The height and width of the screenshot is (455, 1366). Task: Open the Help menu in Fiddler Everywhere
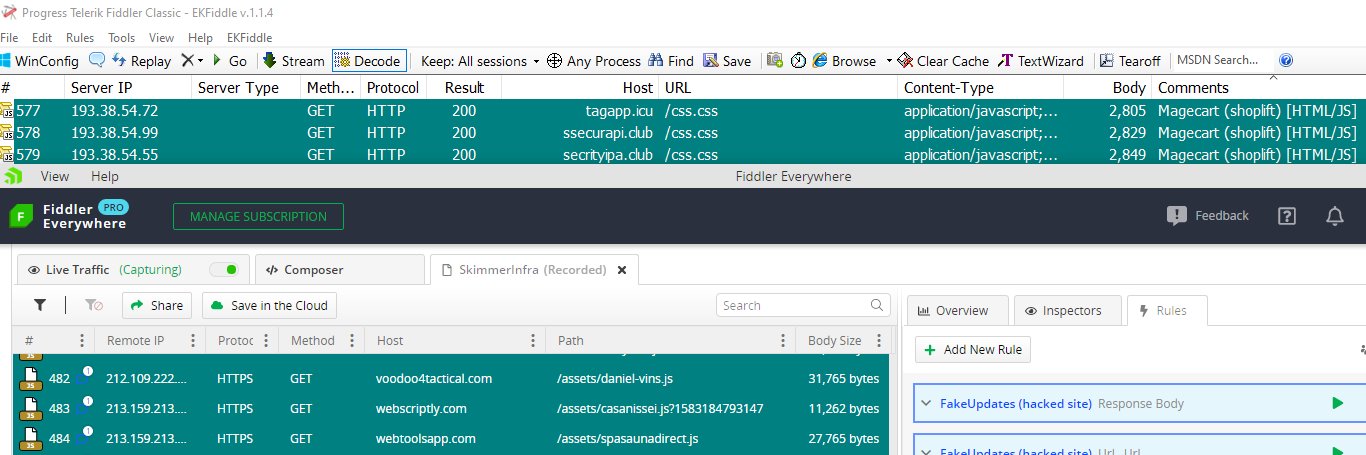click(104, 176)
